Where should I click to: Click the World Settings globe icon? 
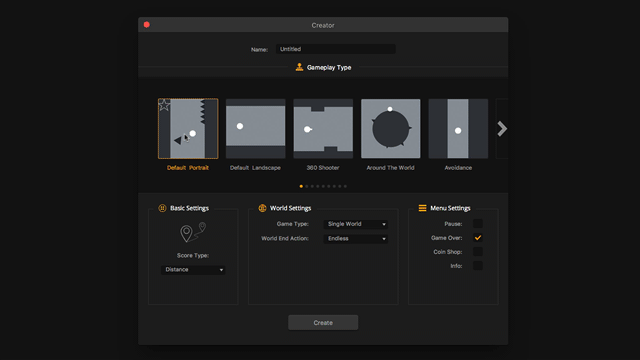(x=262, y=208)
